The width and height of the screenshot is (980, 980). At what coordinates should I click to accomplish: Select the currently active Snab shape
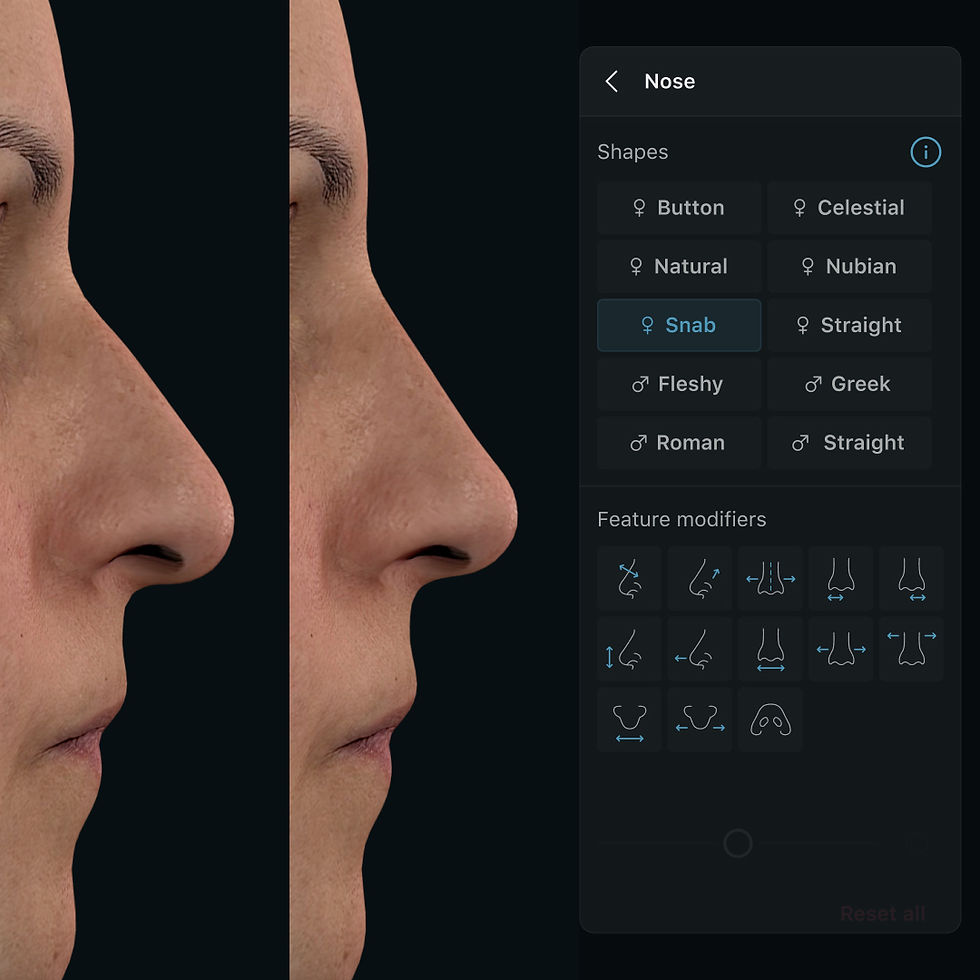[x=679, y=325]
